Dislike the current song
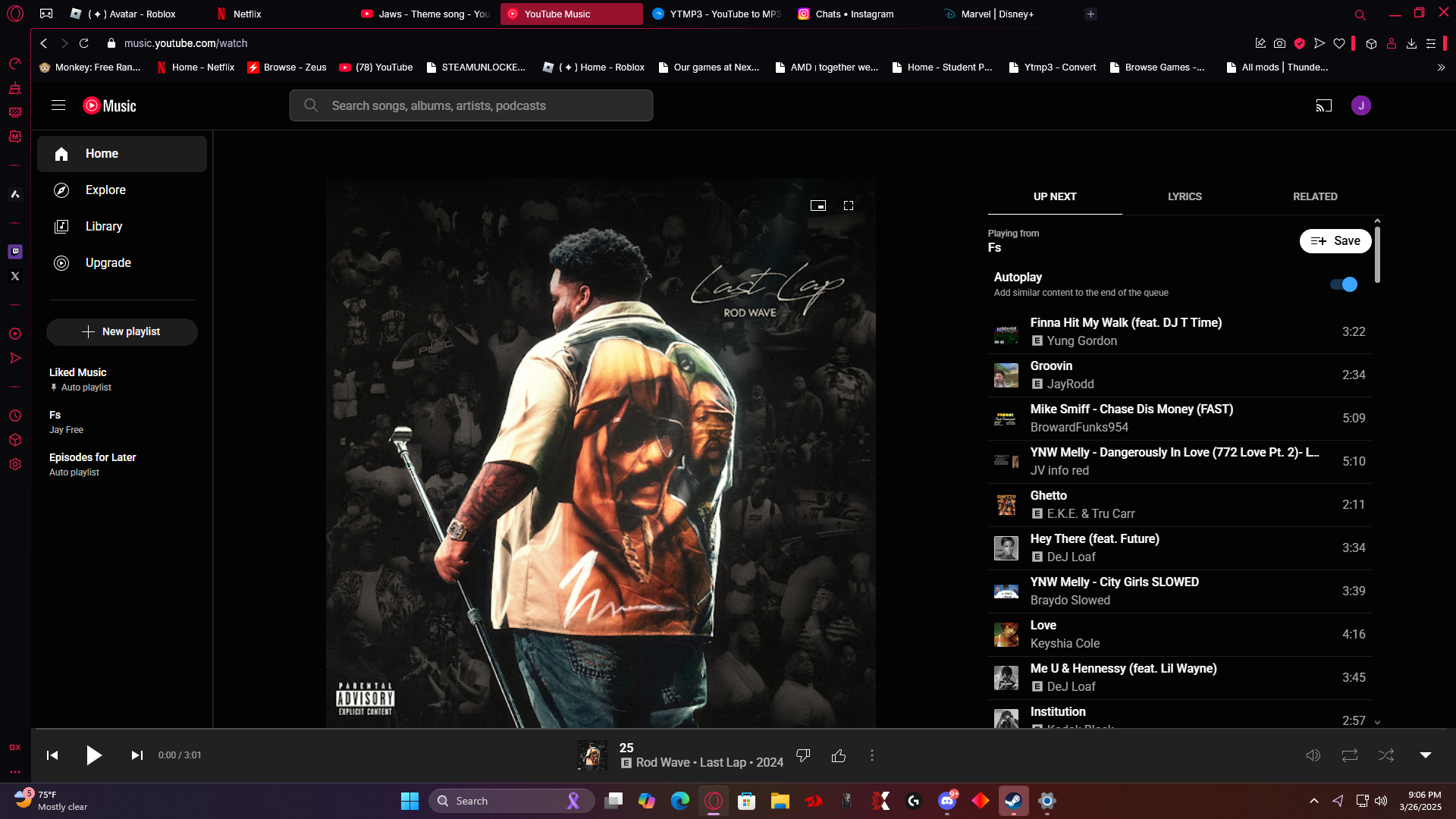 click(x=803, y=755)
